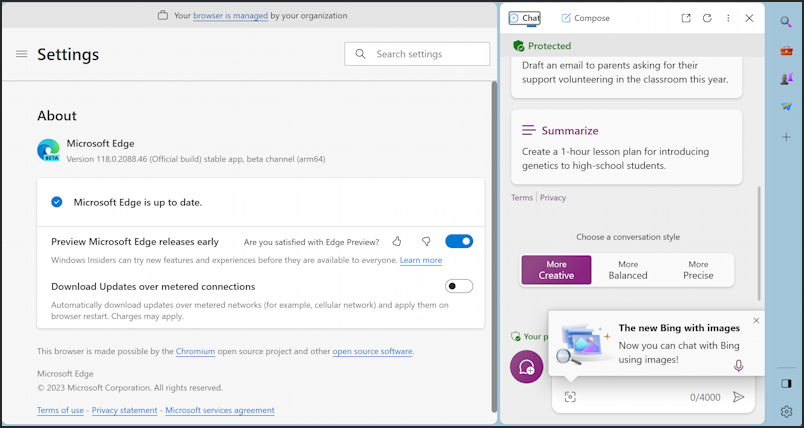Open the open source software link
The width and height of the screenshot is (804, 428).
pos(372,352)
